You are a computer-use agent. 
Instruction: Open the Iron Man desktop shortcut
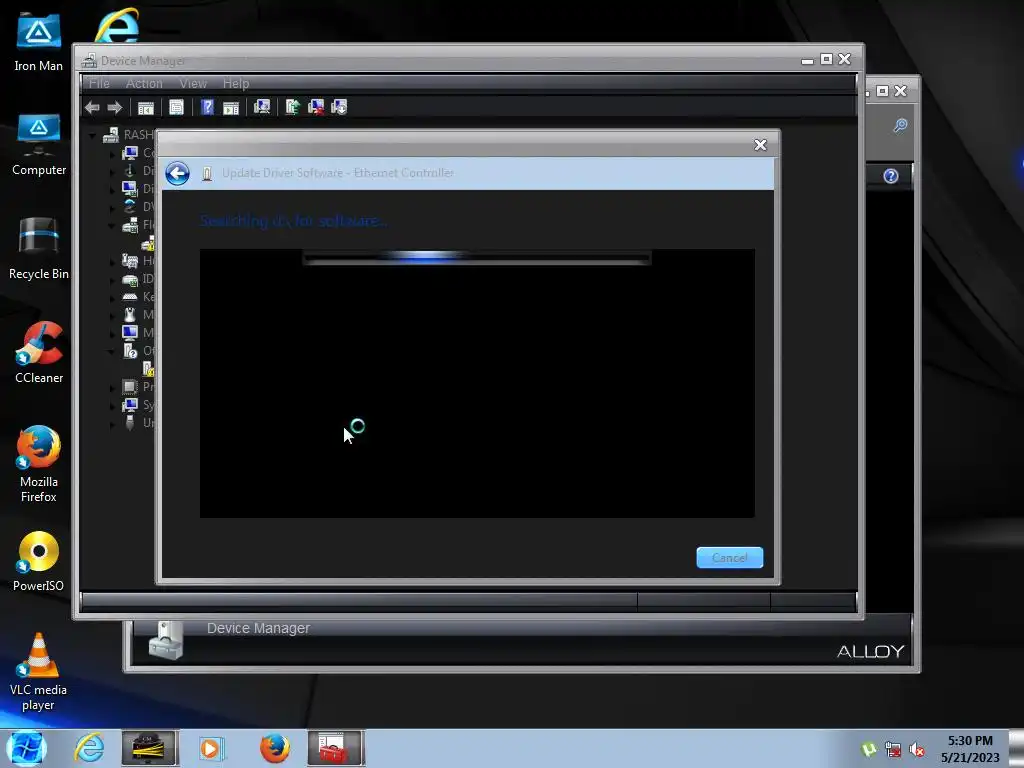[39, 44]
